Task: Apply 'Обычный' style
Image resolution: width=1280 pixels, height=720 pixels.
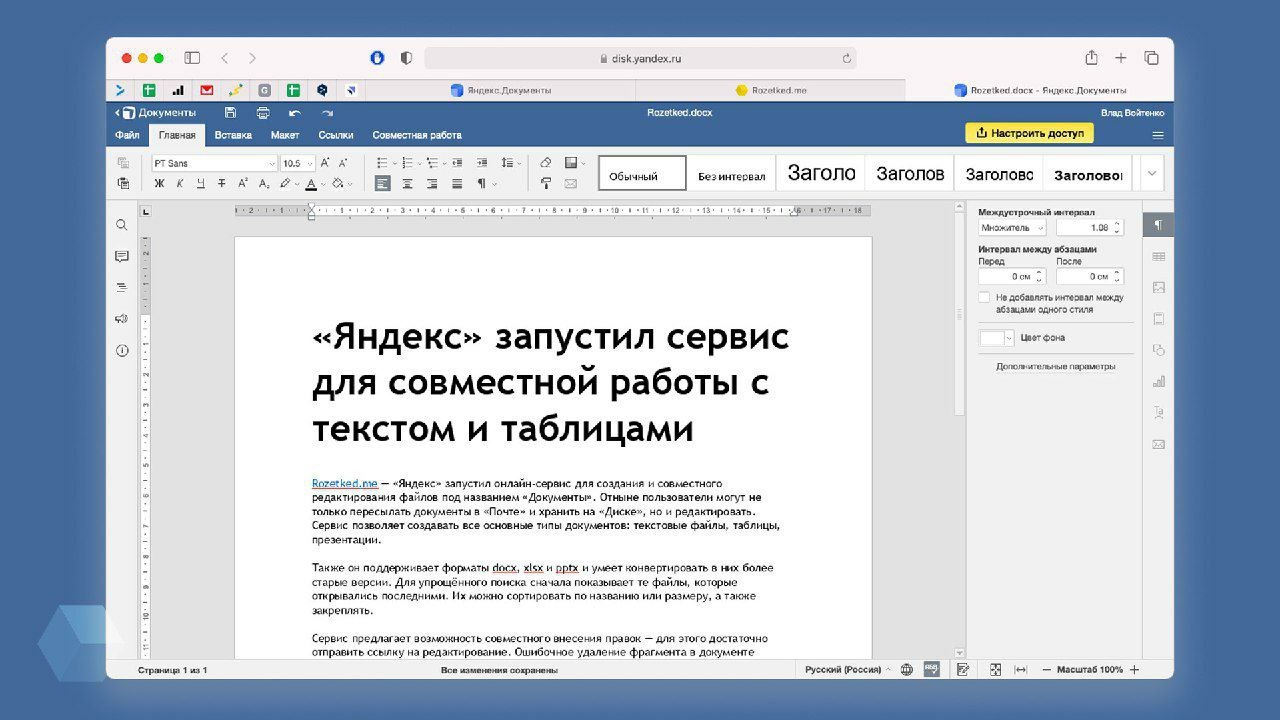Action: (642, 174)
